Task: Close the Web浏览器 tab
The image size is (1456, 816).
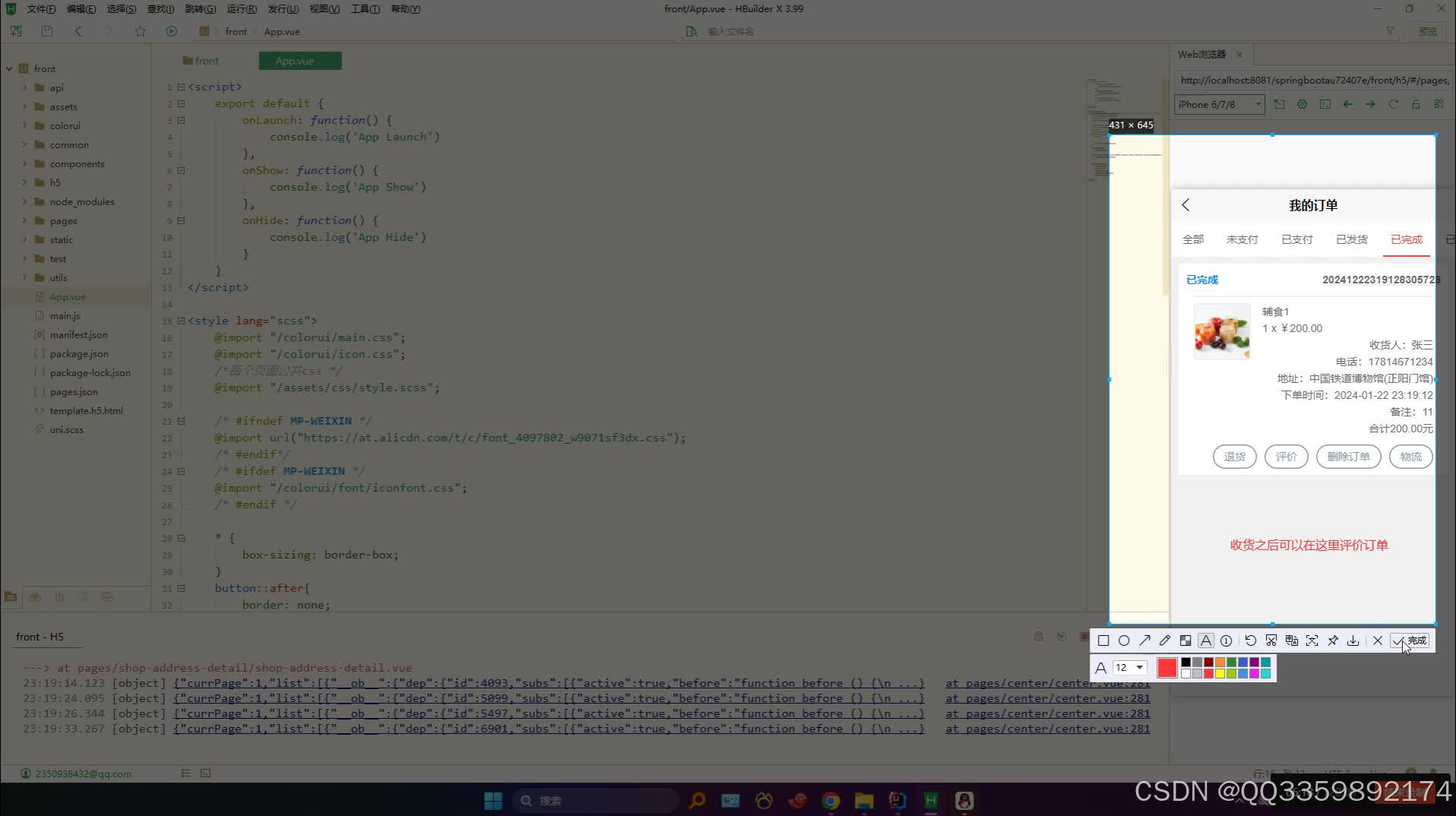Action: point(1239,55)
